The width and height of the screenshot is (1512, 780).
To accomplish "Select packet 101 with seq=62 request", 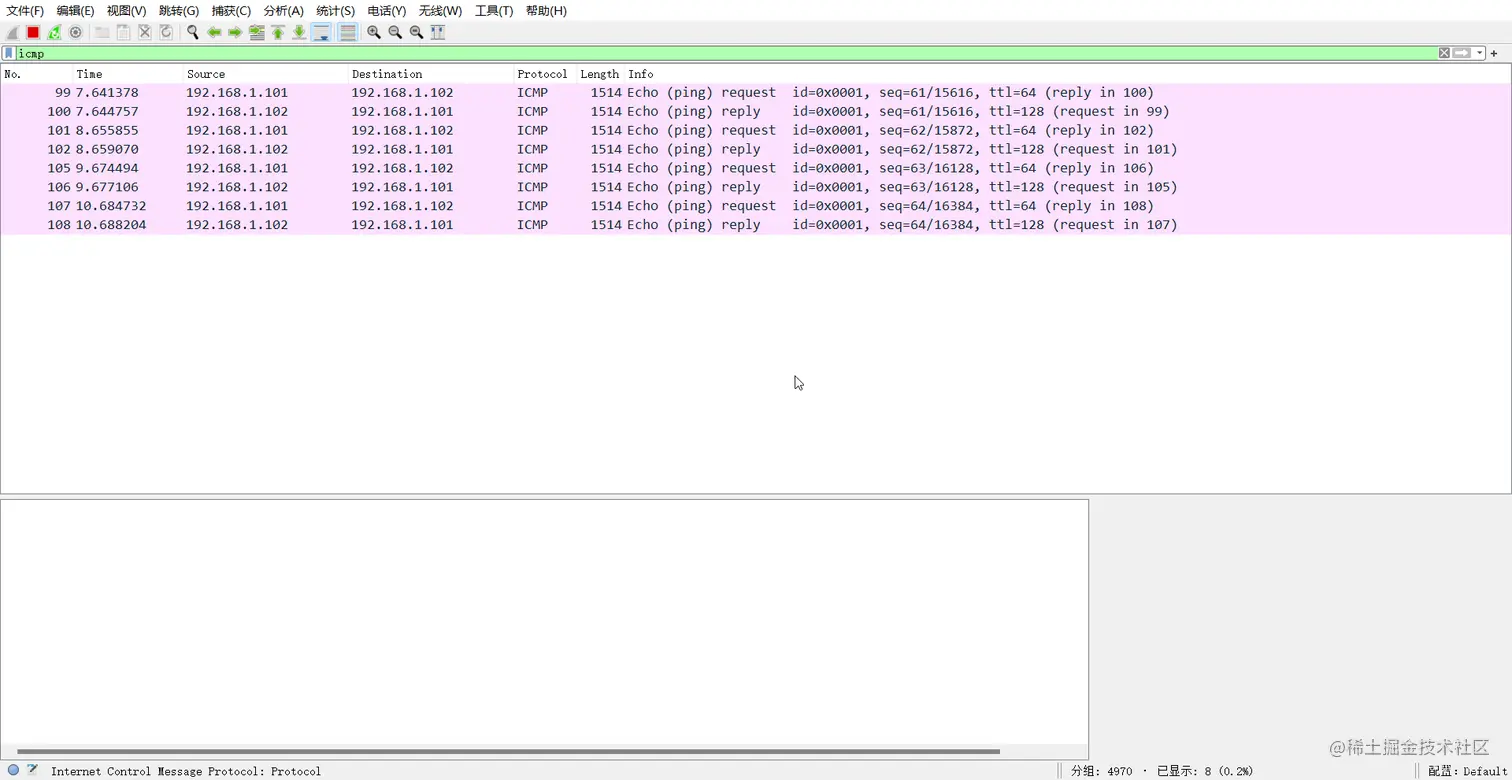I will (755, 131).
